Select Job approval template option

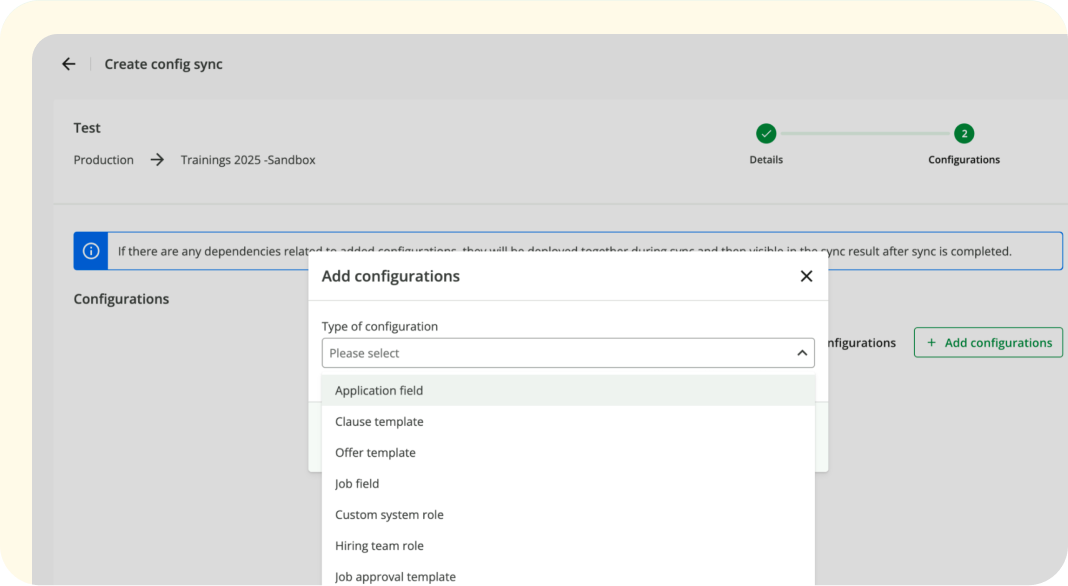395,577
